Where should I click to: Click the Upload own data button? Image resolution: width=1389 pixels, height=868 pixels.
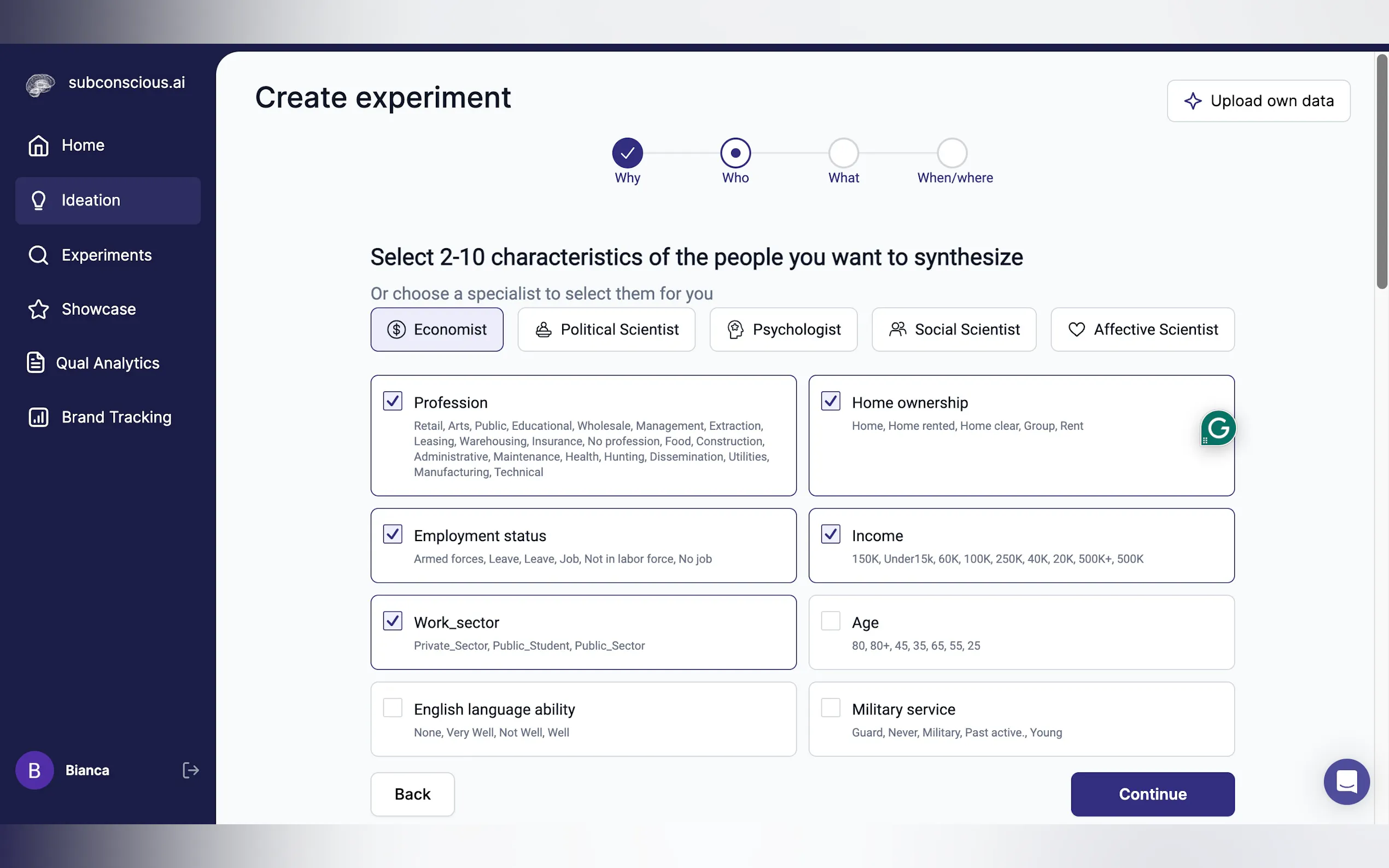[x=1258, y=101]
